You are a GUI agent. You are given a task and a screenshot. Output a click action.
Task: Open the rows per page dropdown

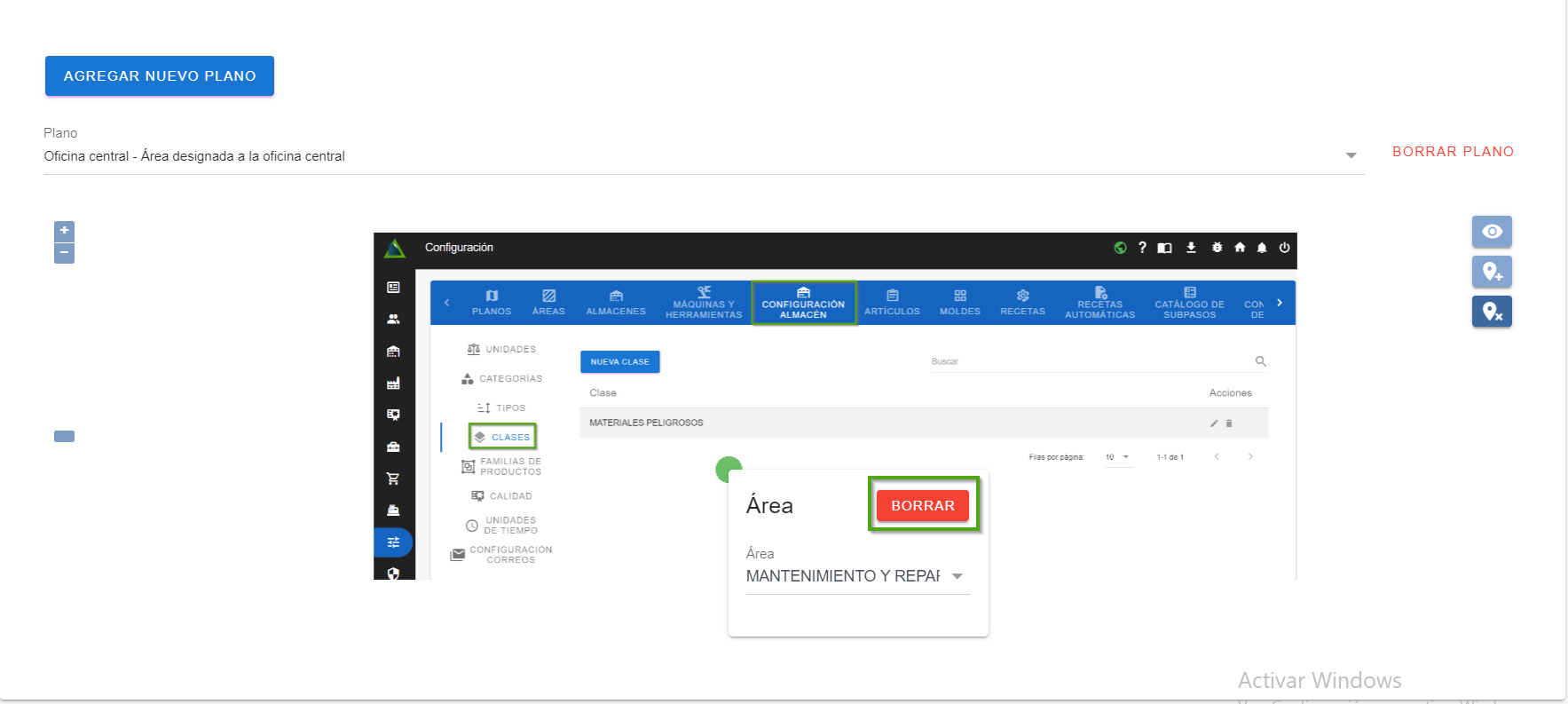[1117, 457]
